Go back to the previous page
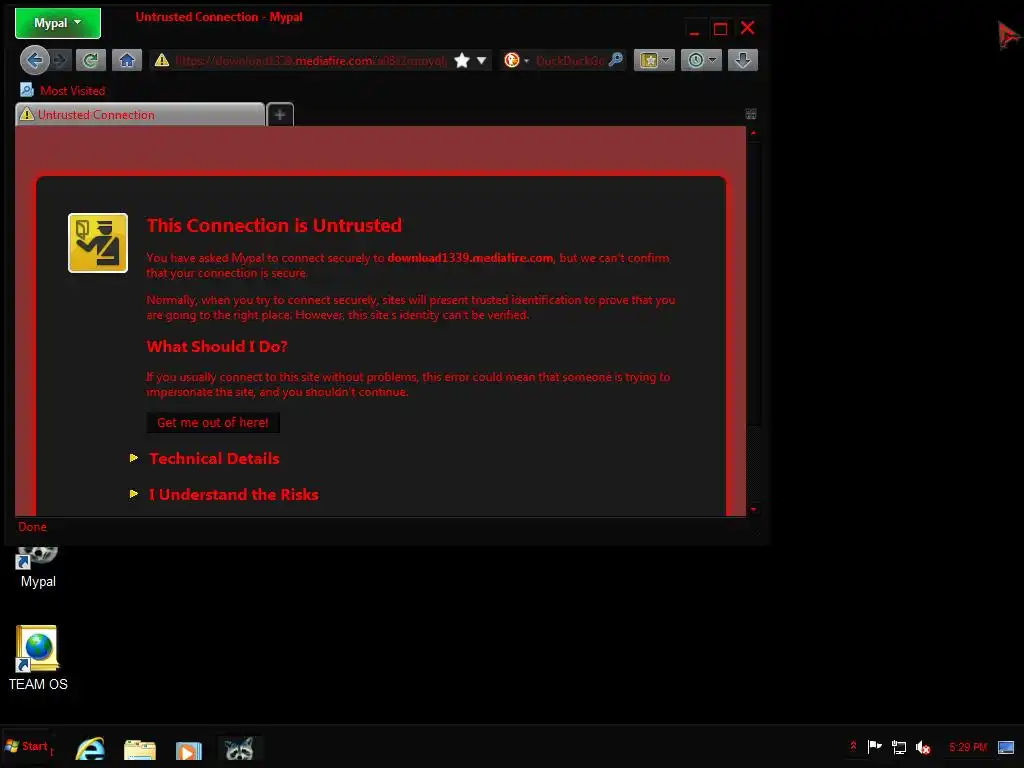 [x=34, y=61]
